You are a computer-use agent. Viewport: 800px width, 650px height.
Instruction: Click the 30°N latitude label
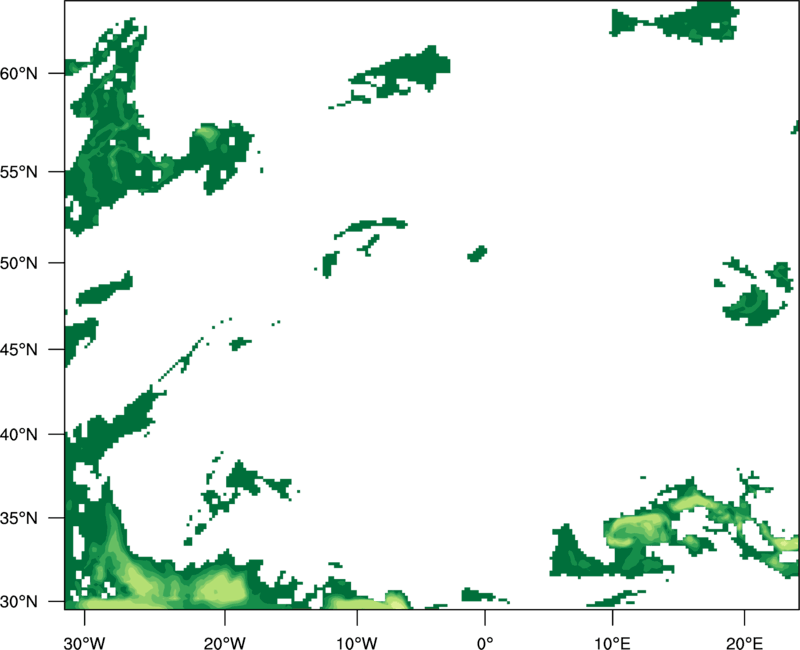pos(19,602)
